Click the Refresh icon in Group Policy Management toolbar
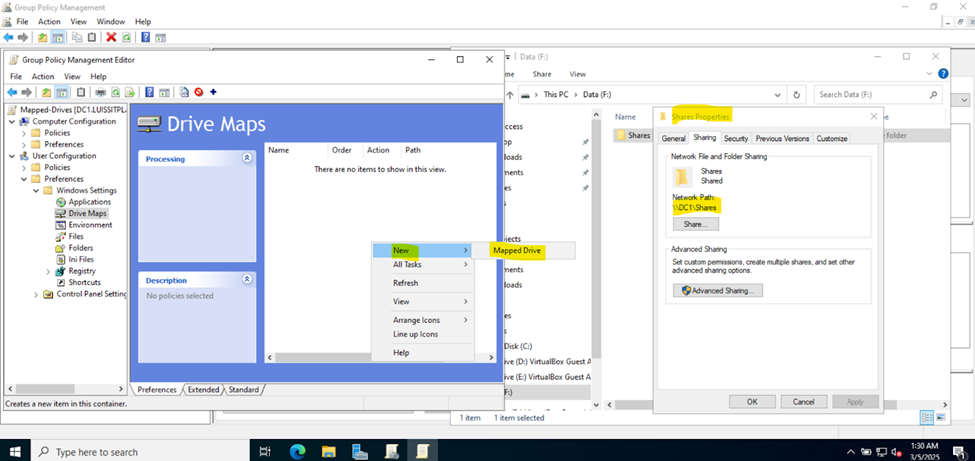975x461 pixels. pyautogui.click(x=127, y=37)
